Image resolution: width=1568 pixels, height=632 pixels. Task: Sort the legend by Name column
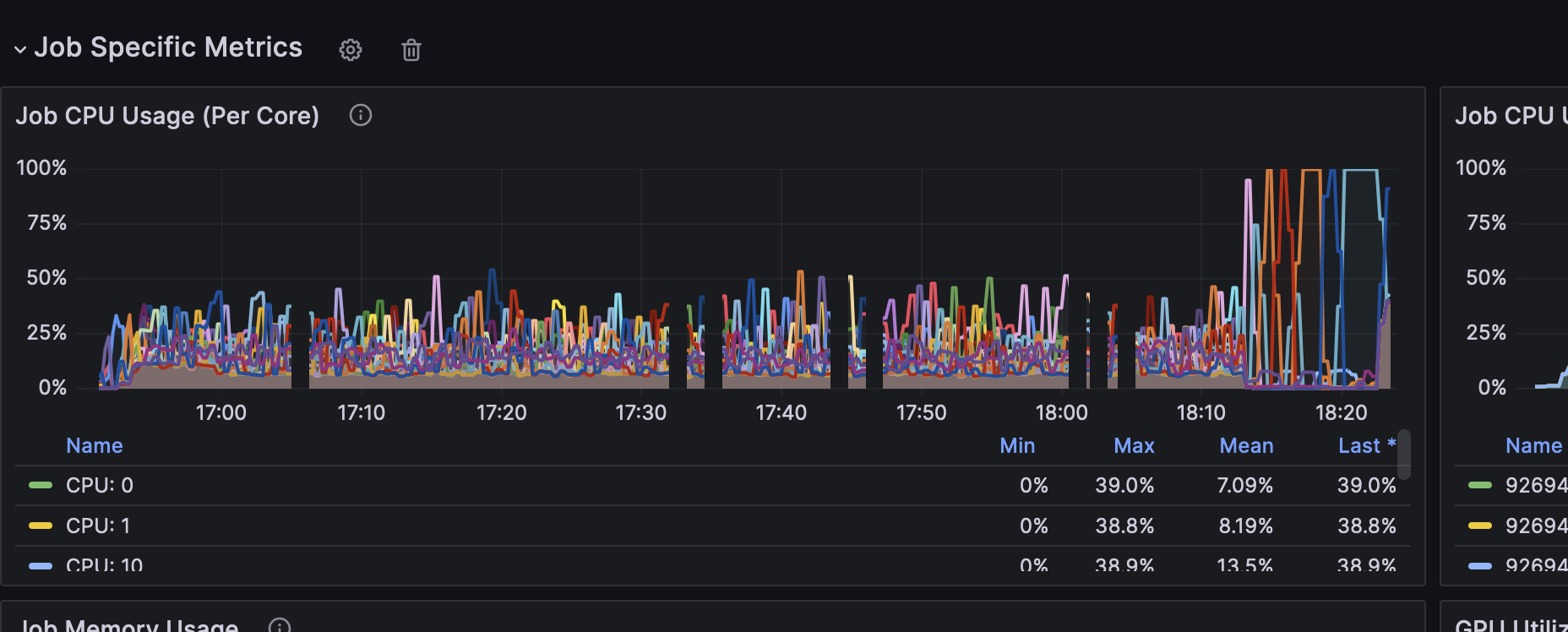click(95, 445)
